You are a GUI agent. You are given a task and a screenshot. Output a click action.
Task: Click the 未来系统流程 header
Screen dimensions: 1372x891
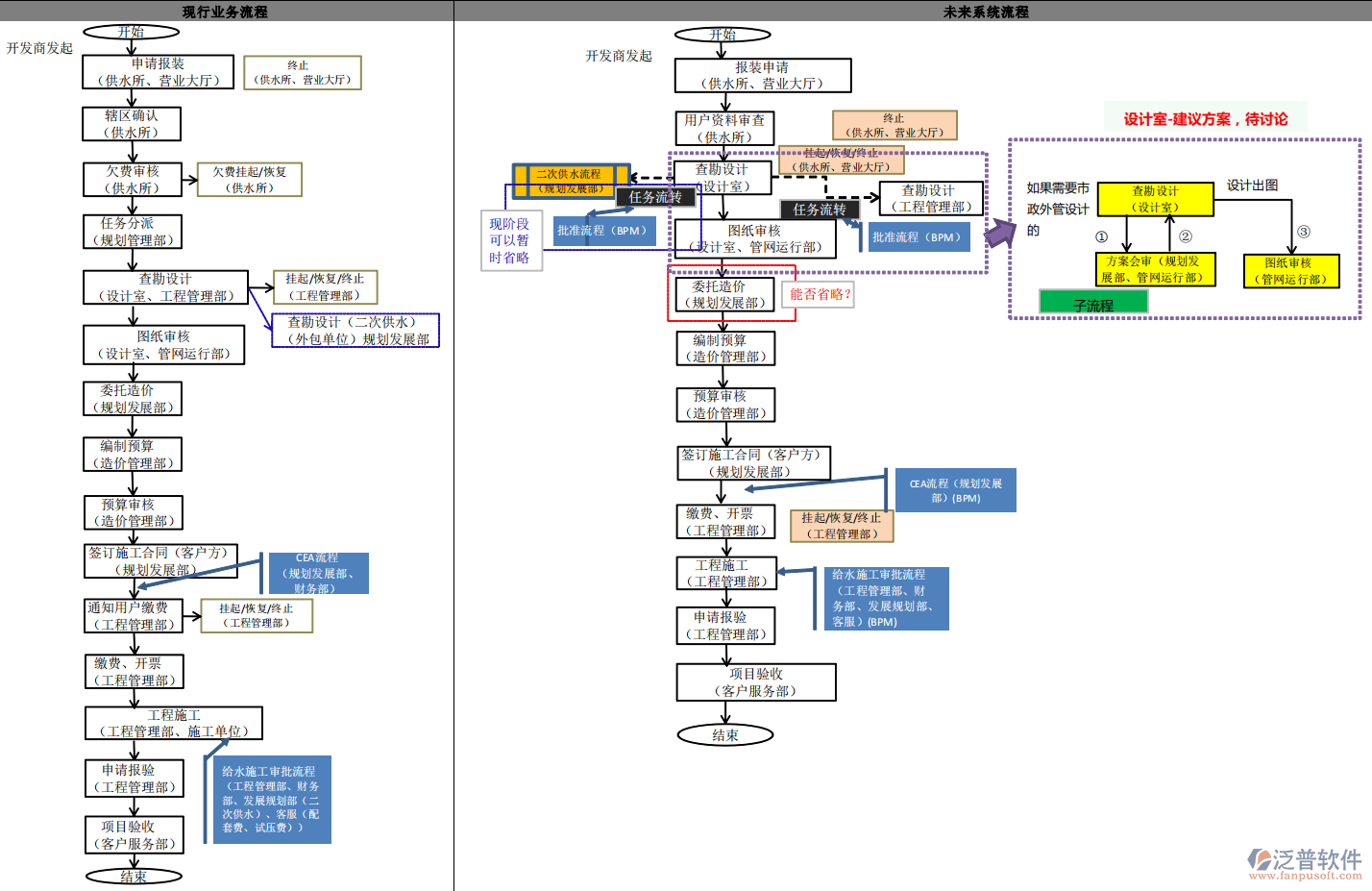(x=985, y=12)
